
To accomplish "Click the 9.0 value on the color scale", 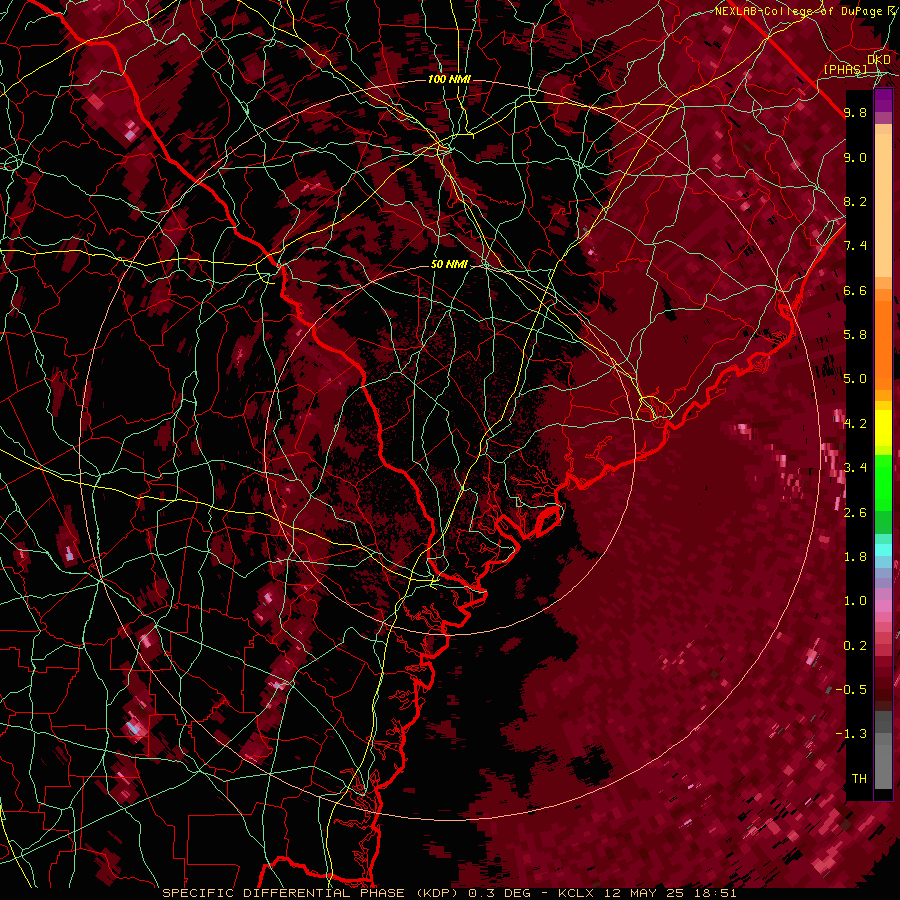I will 855,157.
